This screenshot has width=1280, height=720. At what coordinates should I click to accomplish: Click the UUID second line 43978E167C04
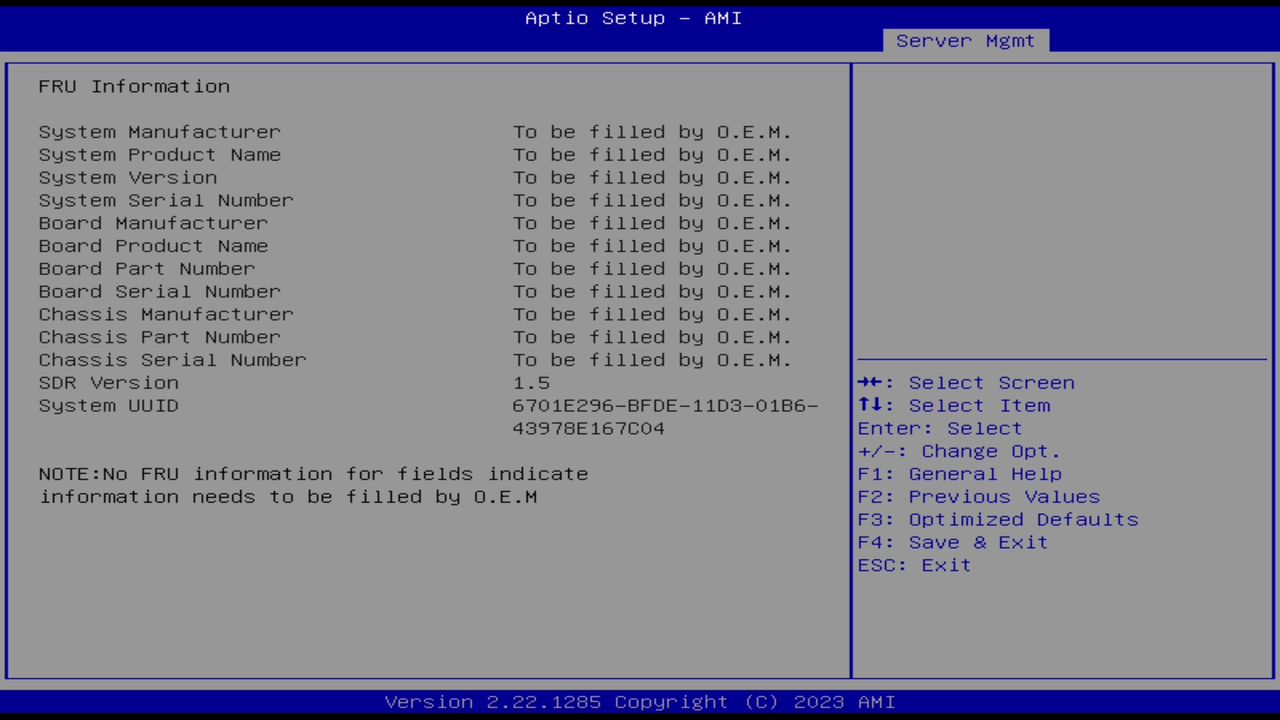tap(589, 430)
